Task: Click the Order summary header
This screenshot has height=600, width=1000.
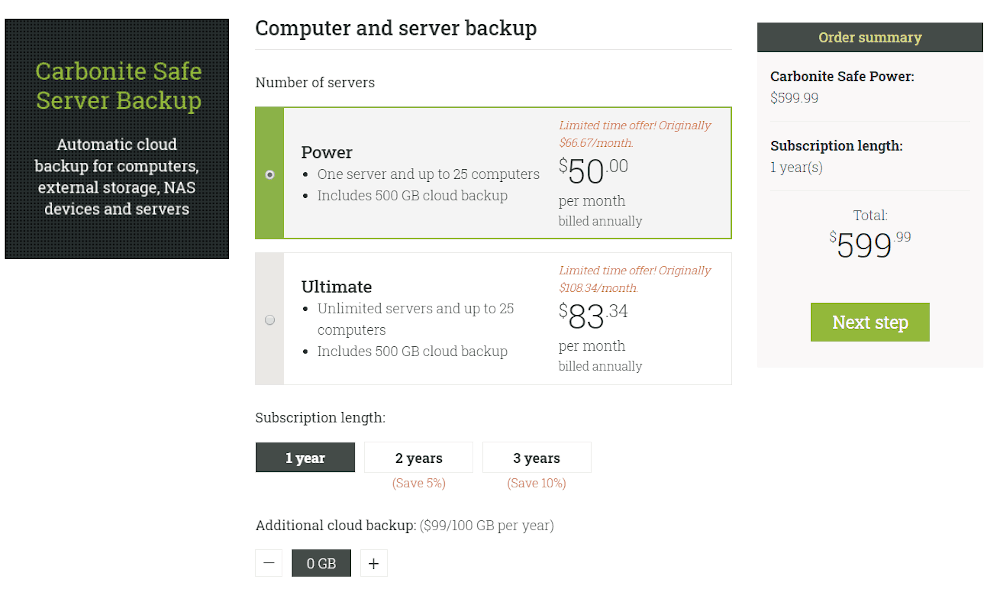Action: (870, 37)
